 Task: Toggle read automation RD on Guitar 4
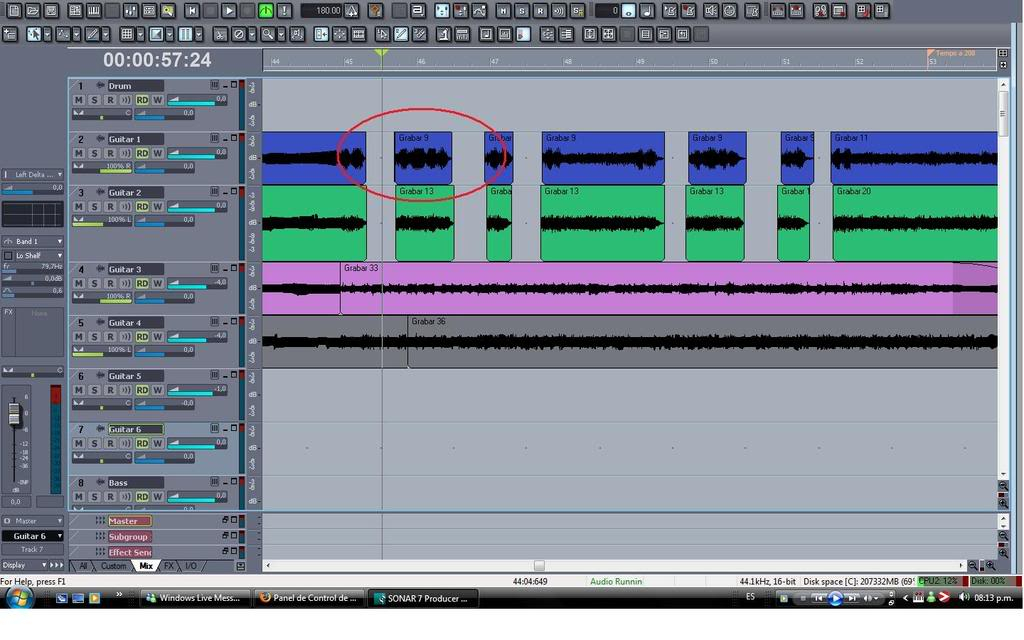click(x=142, y=337)
